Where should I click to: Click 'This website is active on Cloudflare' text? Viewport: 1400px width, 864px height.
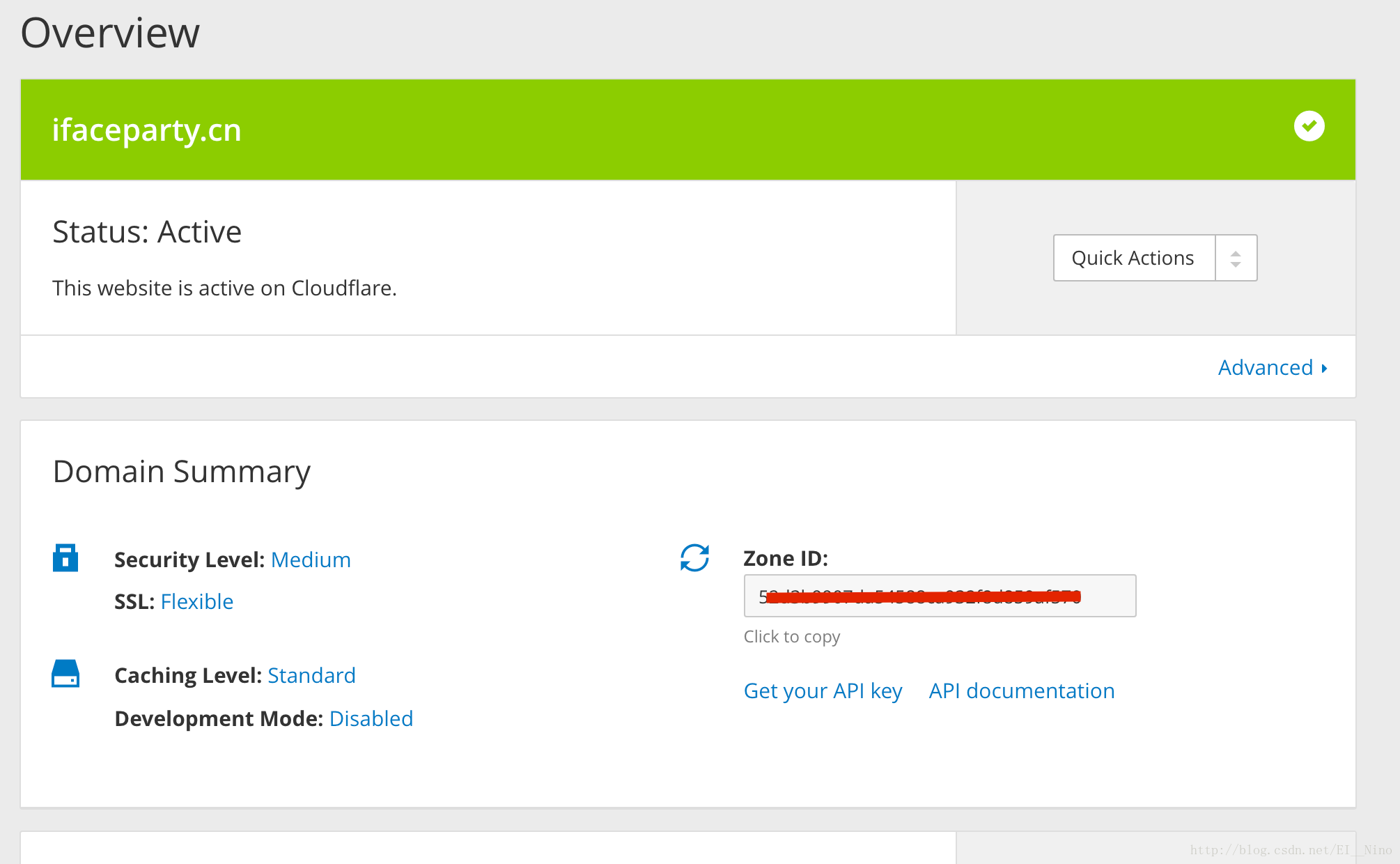pos(224,288)
